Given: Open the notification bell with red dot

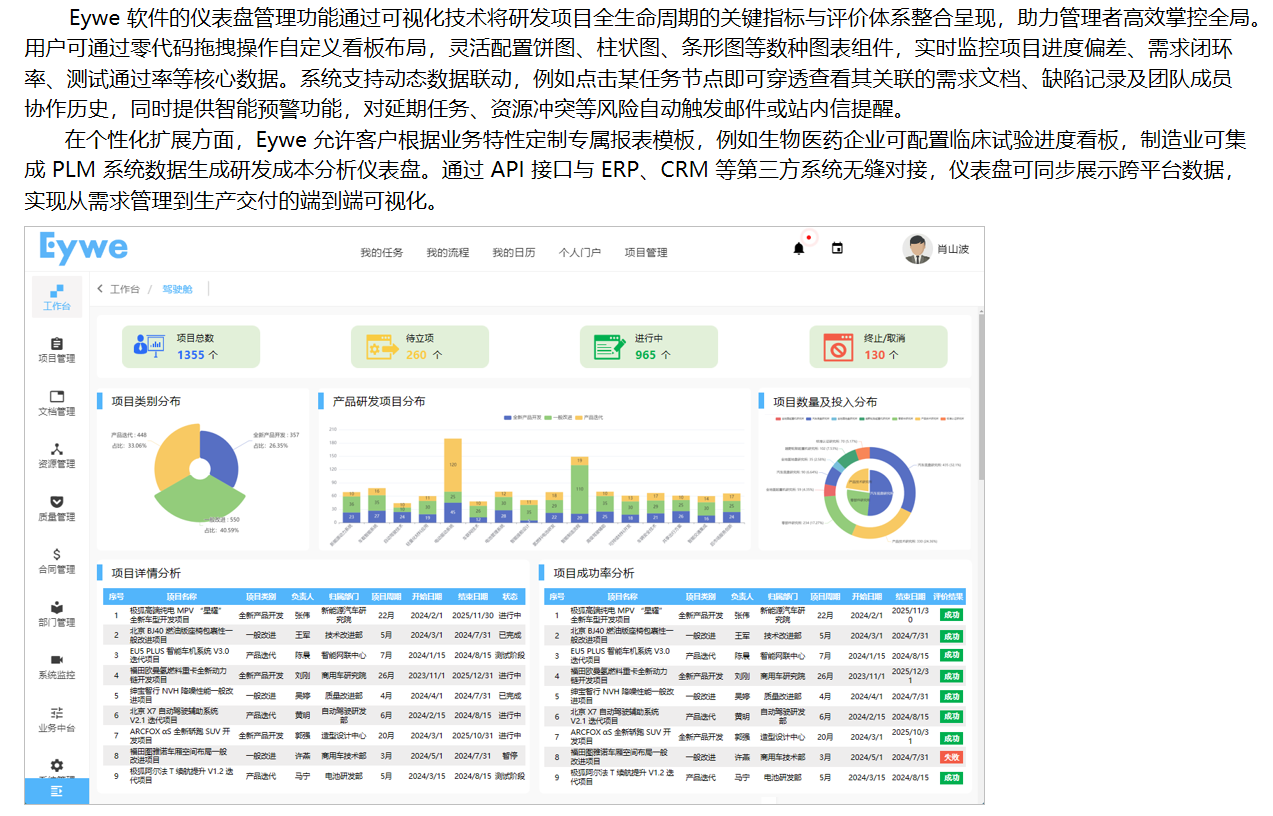Looking at the screenshot, I should pyautogui.click(x=798, y=249).
